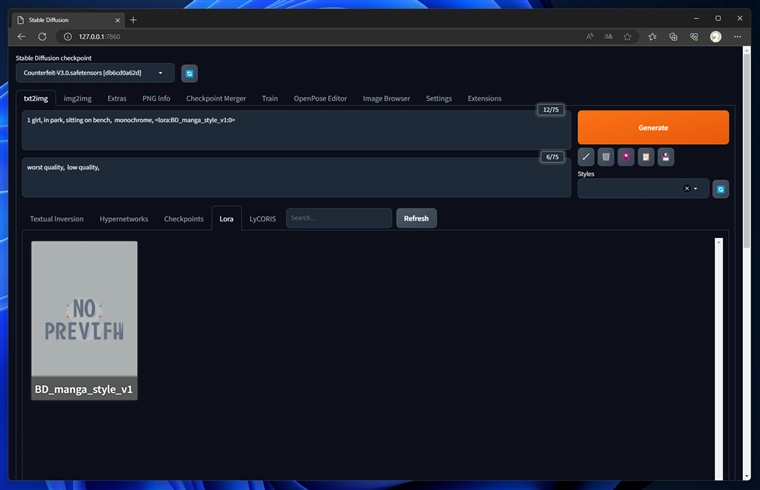Open browser essentials heart icon
This screenshot has width=760, height=490.
694,36
